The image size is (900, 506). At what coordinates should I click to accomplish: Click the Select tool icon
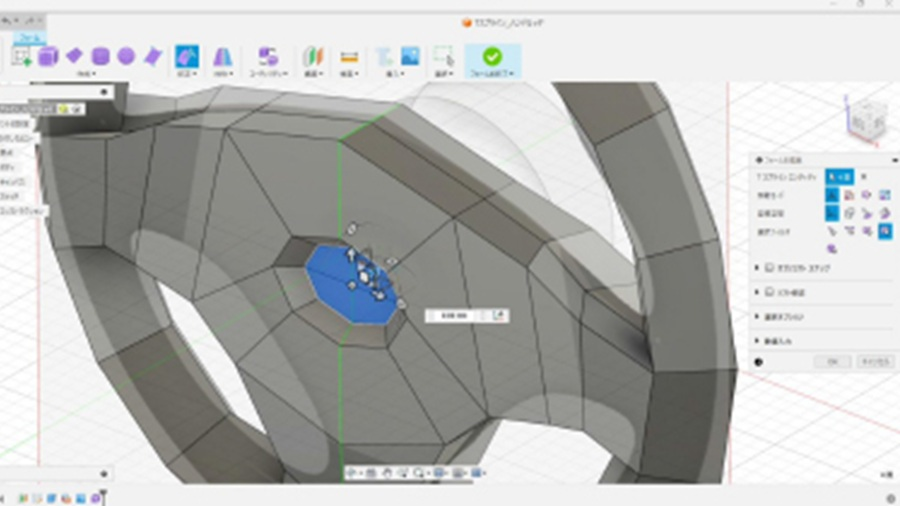click(x=444, y=57)
